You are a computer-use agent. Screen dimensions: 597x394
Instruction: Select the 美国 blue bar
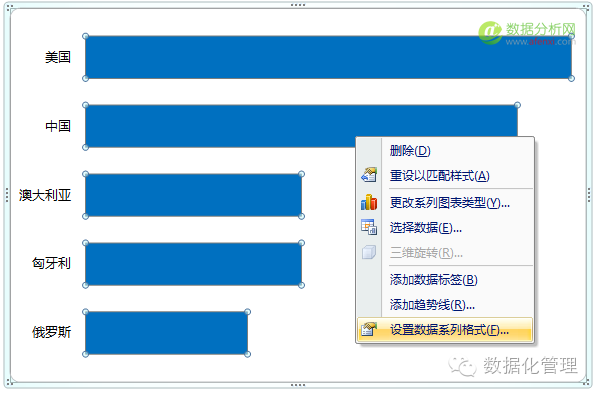tap(328, 57)
